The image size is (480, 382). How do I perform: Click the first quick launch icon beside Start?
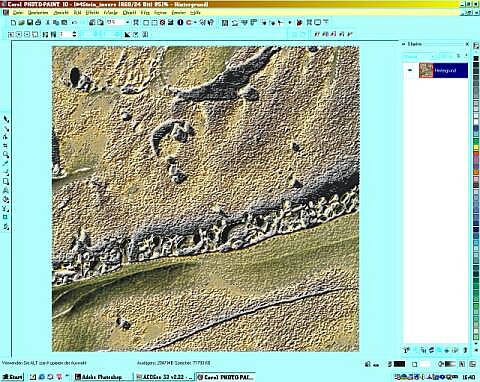point(33,377)
